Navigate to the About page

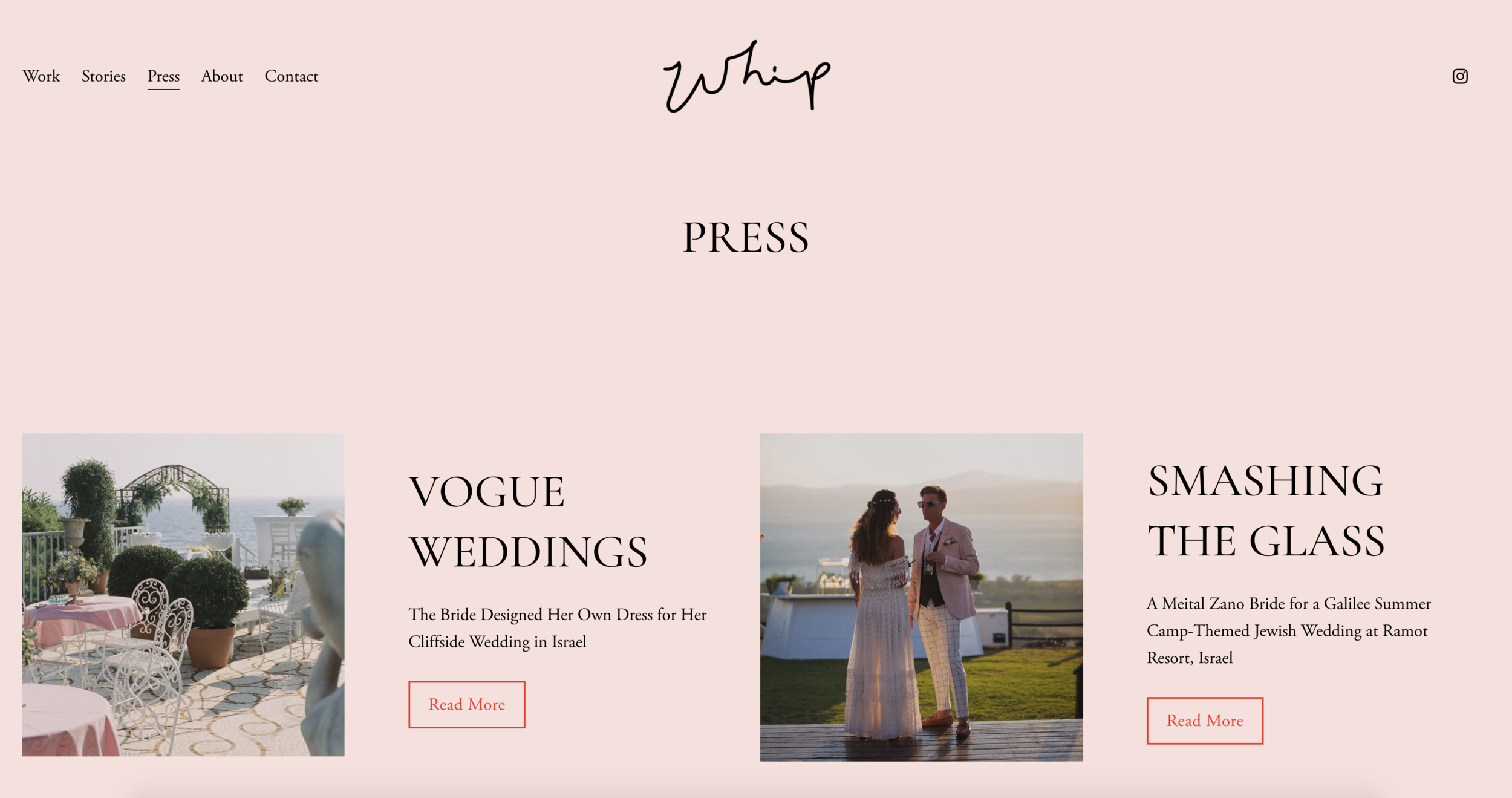222,76
